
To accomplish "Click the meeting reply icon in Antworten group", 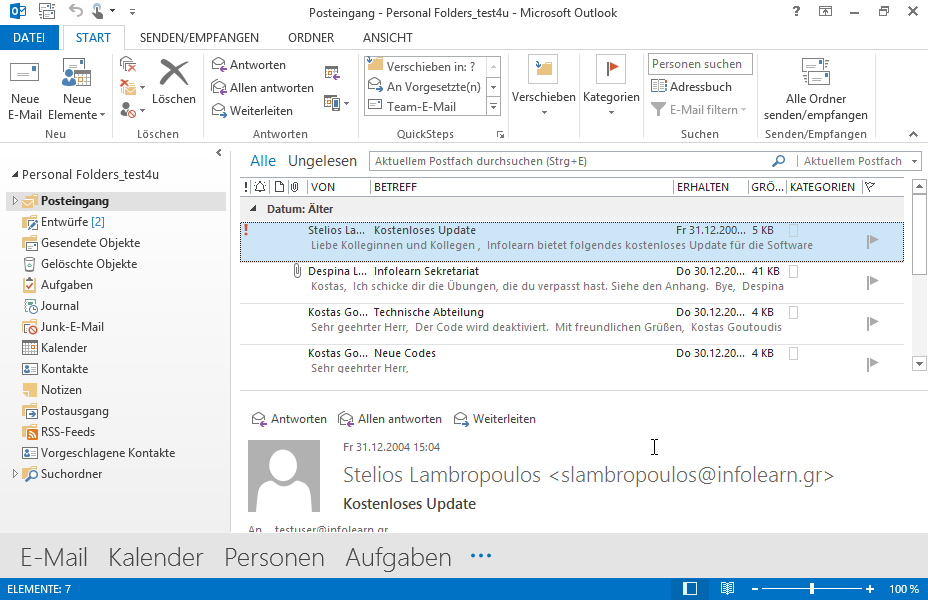I will 332,73.
